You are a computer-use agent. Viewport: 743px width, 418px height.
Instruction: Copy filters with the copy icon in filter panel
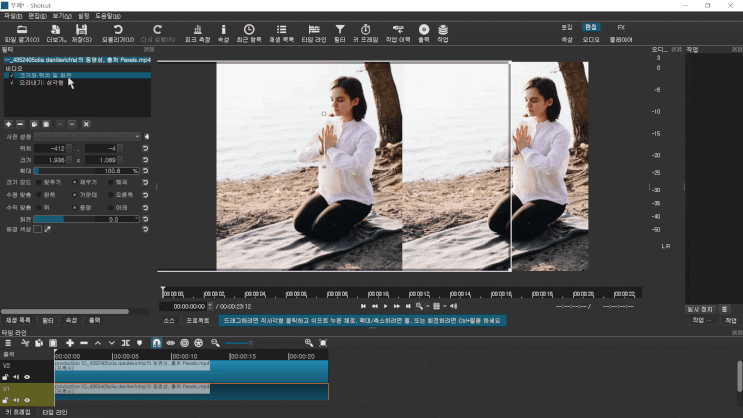(34, 124)
